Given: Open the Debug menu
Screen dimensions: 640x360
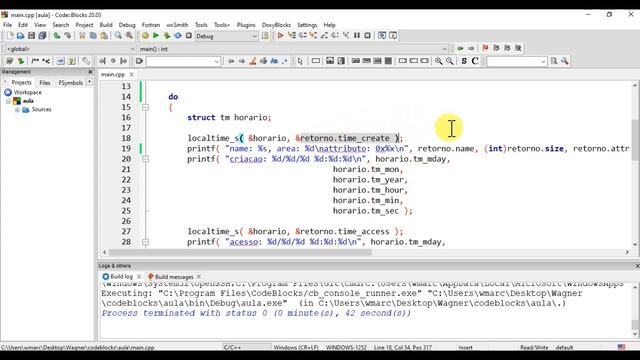Looking at the screenshot, I should 127,25.
